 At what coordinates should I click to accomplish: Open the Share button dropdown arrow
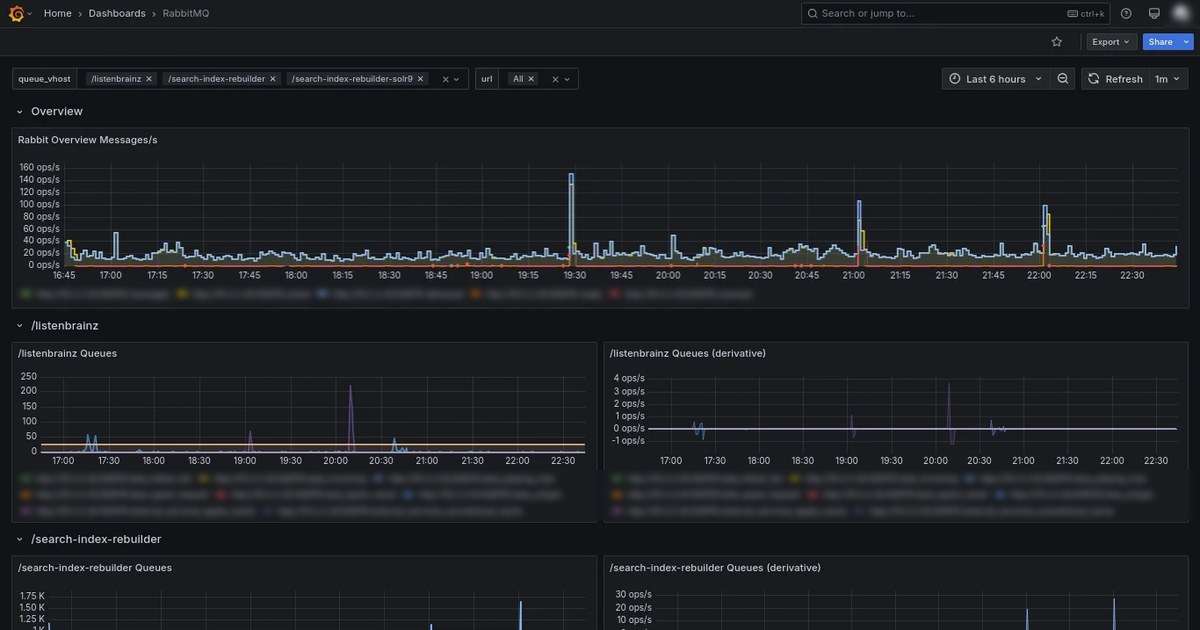pyautogui.click(x=1187, y=42)
